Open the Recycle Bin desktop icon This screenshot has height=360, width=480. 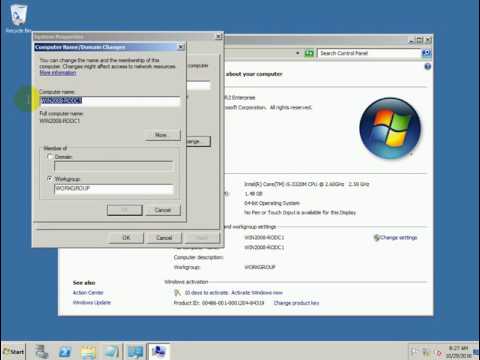pos(18,18)
